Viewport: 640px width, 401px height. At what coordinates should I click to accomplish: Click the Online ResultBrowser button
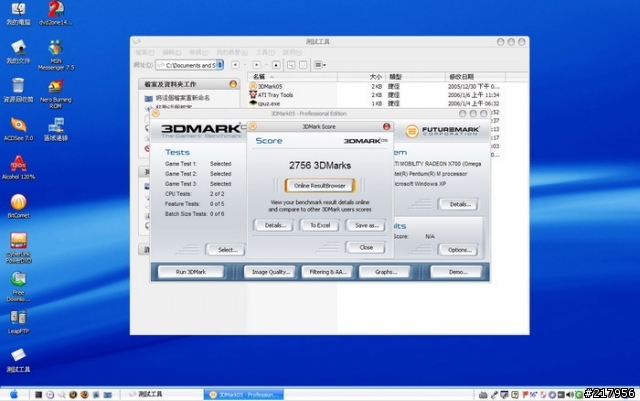click(x=320, y=186)
